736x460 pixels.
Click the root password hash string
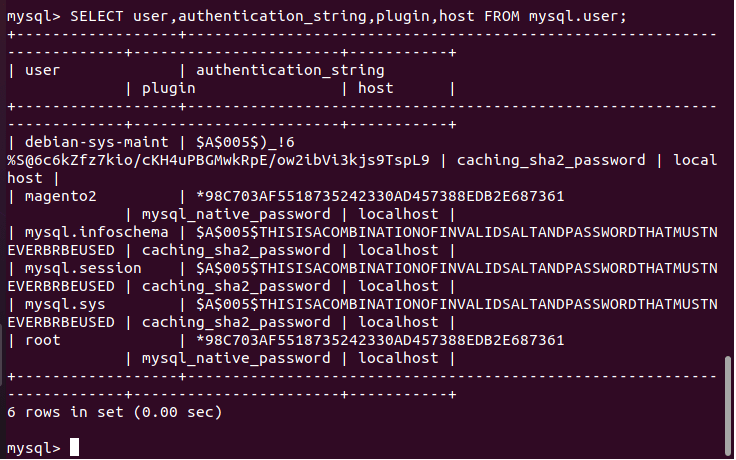click(x=380, y=340)
